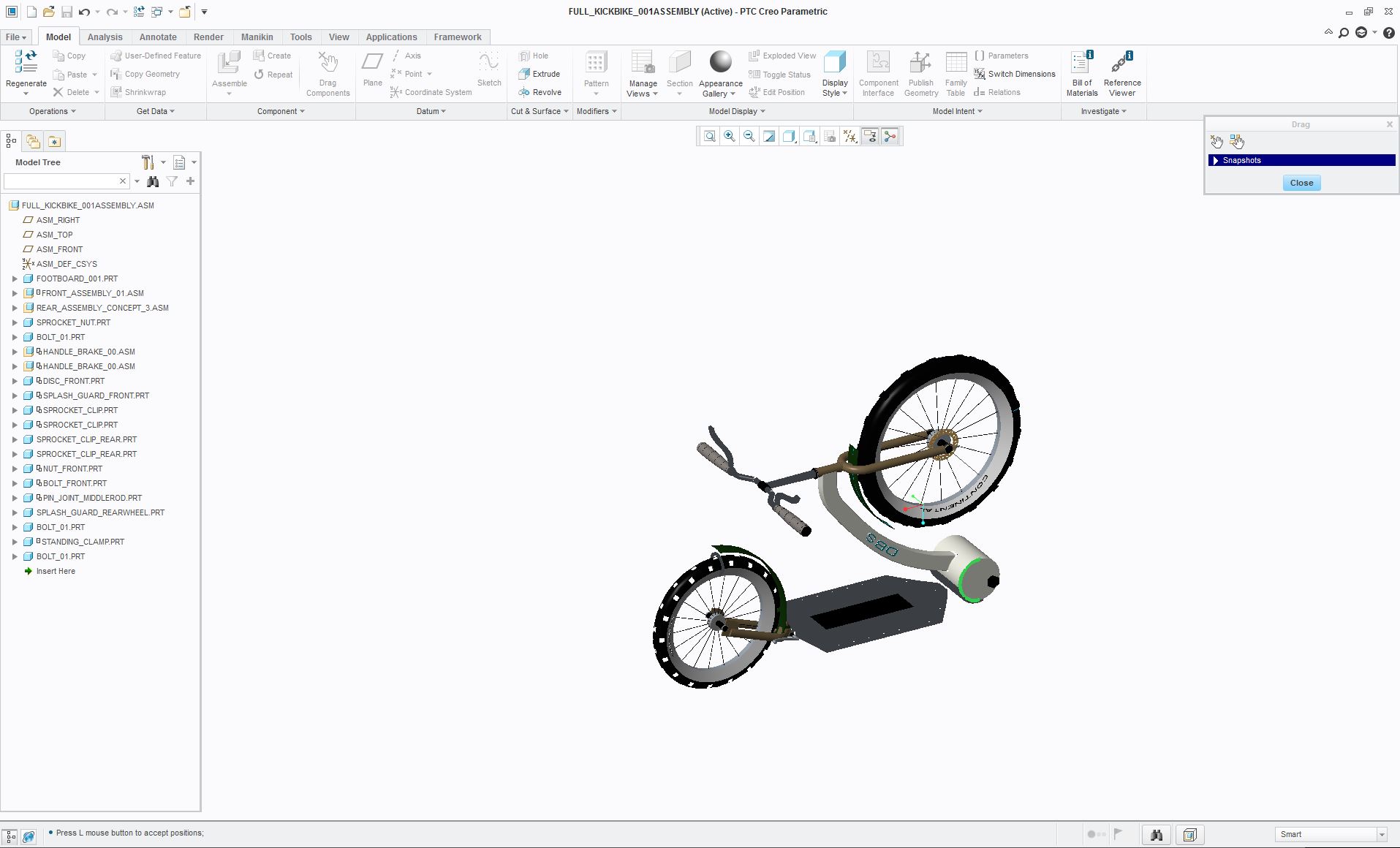This screenshot has height=848, width=1400.
Task: Open Help question mark icon
Action: click(x=1388, y=32)
